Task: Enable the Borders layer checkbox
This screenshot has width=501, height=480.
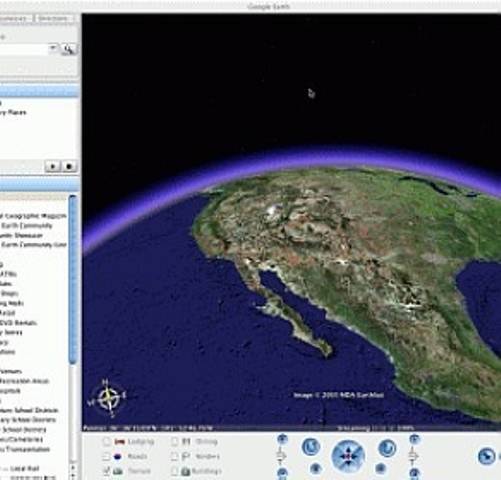Action: (174, 456)
